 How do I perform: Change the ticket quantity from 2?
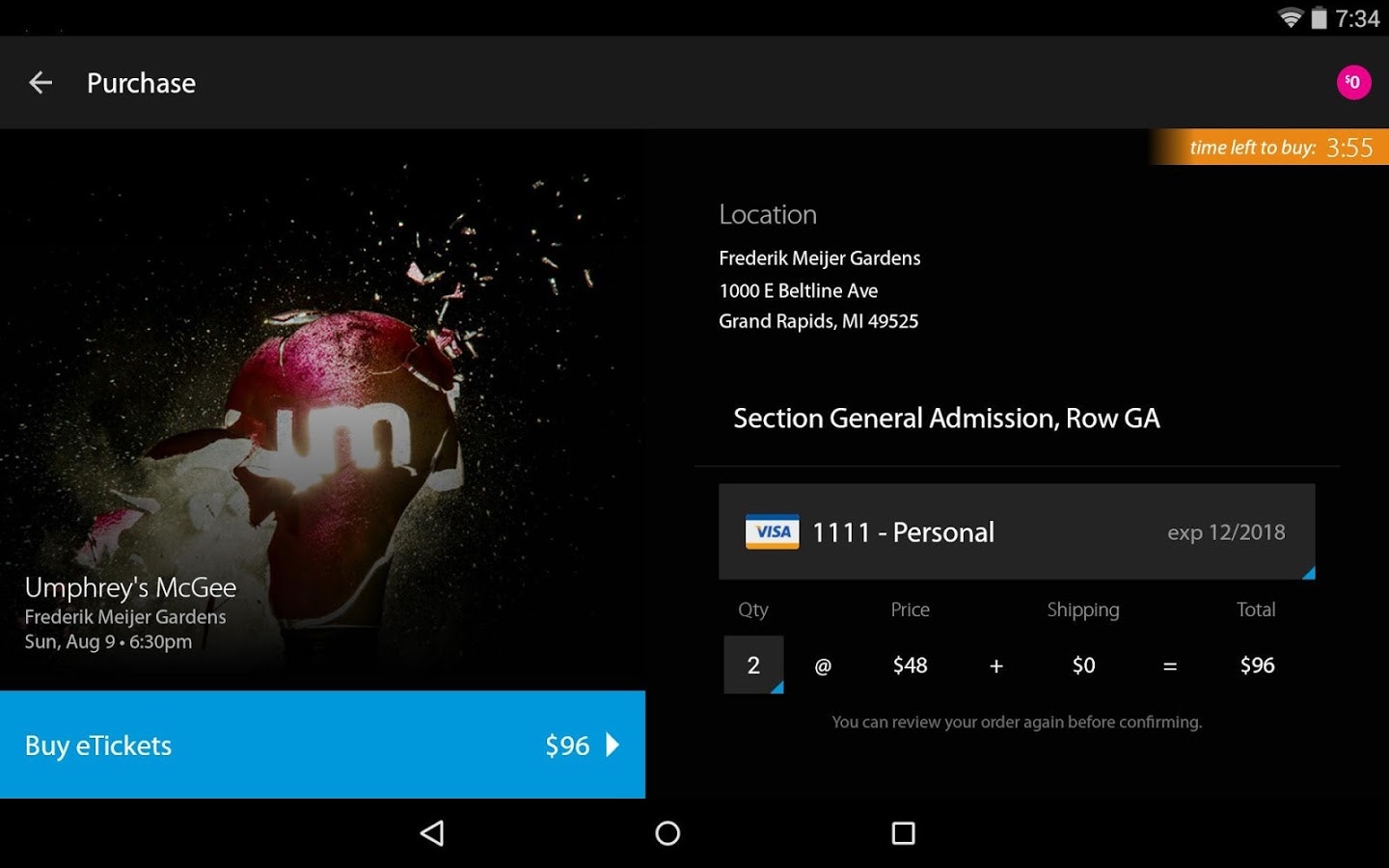point(753,665)
